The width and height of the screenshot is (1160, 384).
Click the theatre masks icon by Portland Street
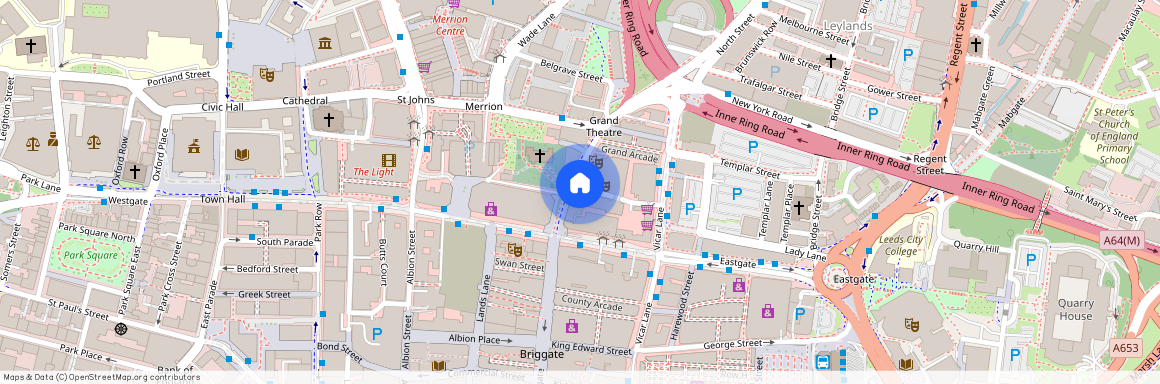pyautogui.click(x=266, y=75)
